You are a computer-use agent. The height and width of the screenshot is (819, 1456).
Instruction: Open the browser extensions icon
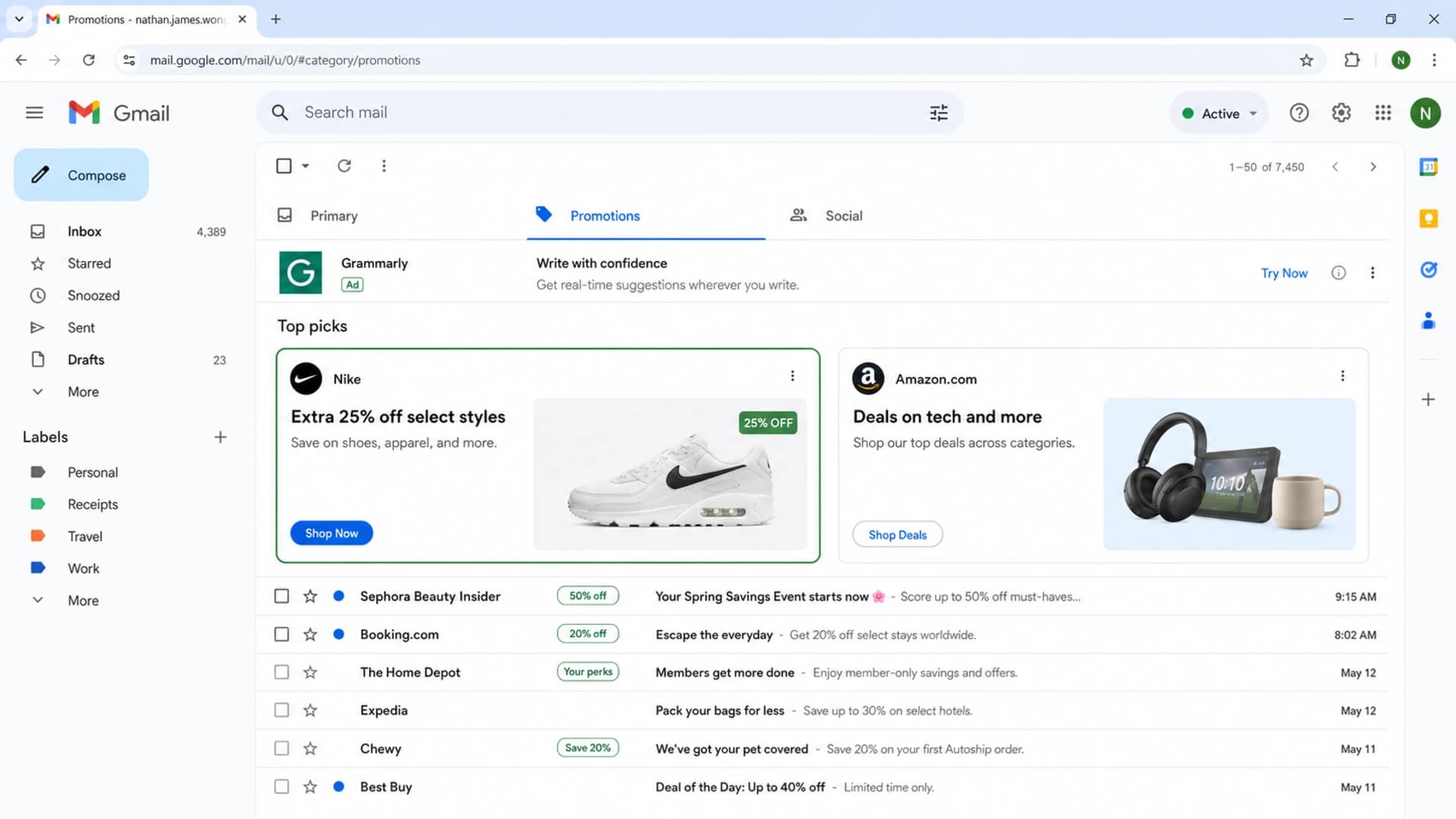click(x=1351, y=61)
